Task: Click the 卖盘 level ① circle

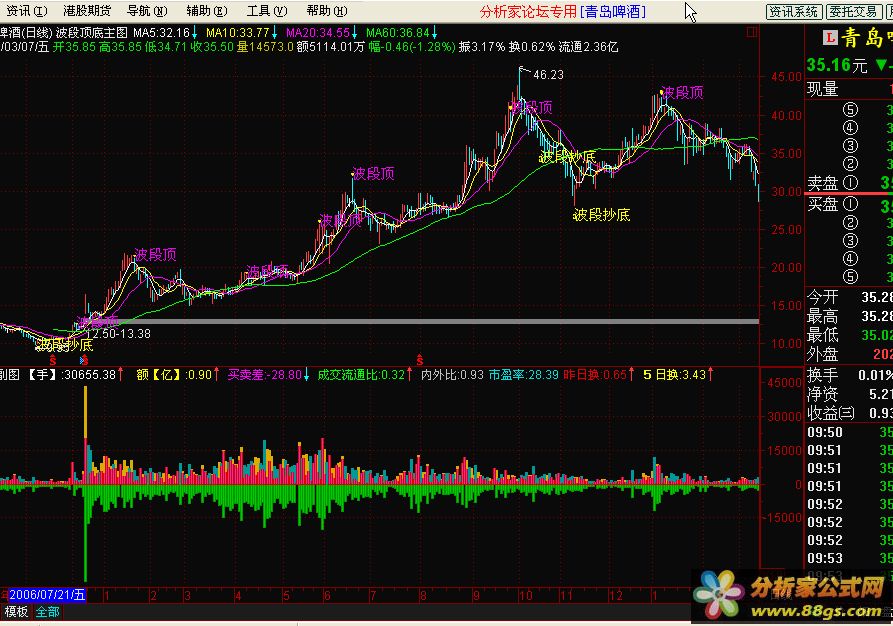Action: [x=850, y=183]
